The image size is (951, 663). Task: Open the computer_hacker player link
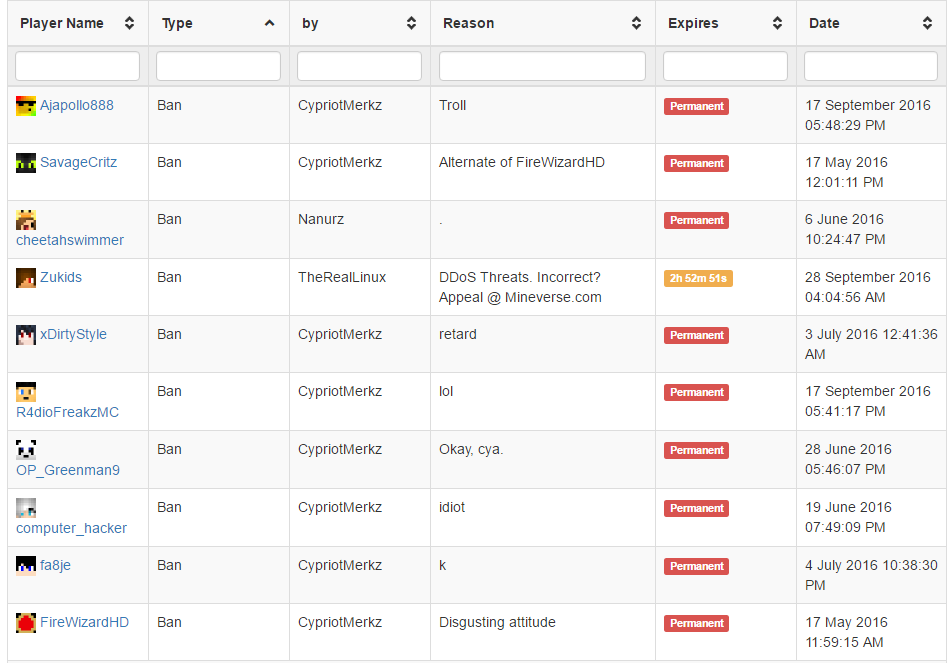coord(72,528)
